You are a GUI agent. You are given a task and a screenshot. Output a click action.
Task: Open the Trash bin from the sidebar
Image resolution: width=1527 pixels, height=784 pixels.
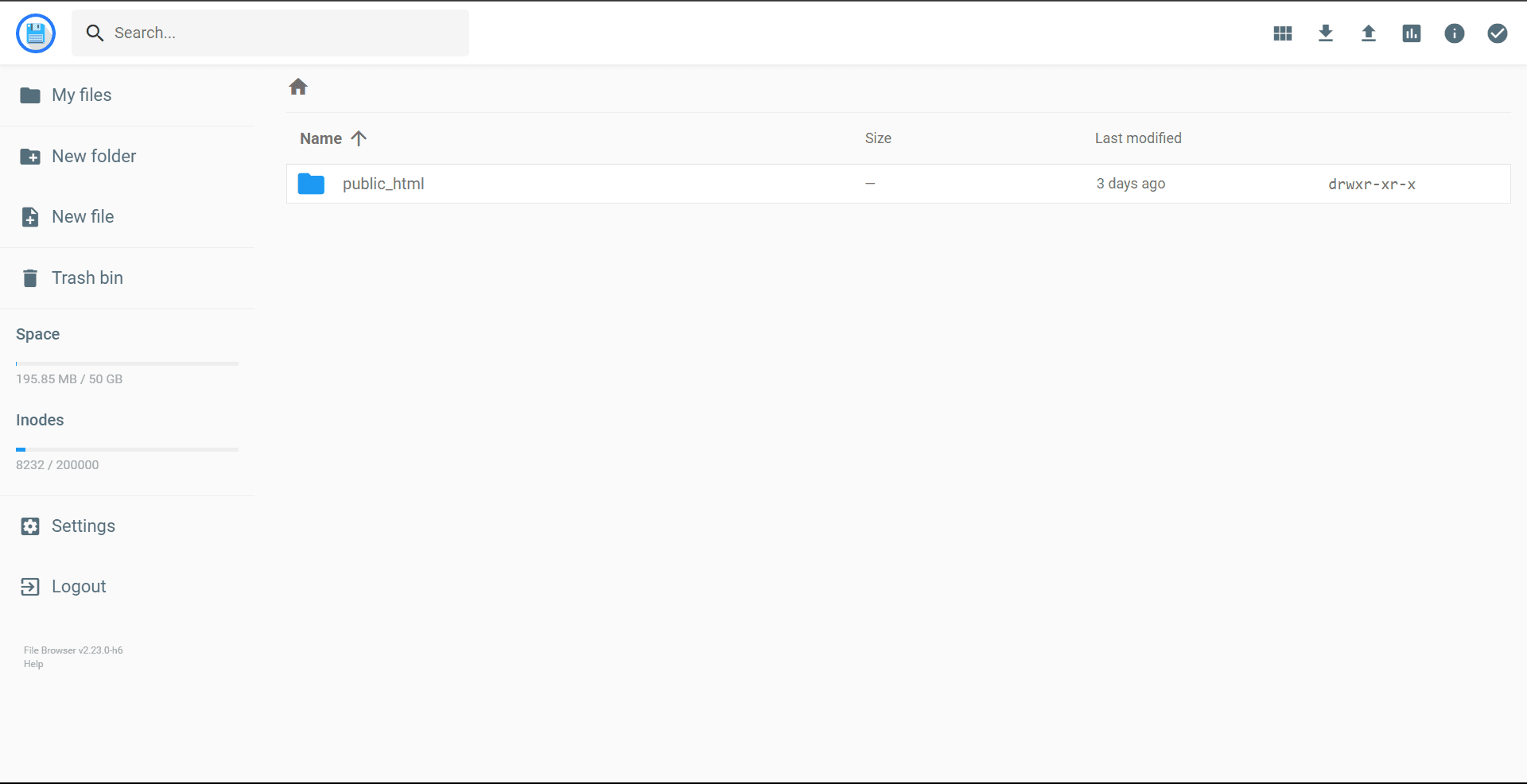[x=87, y=278]
